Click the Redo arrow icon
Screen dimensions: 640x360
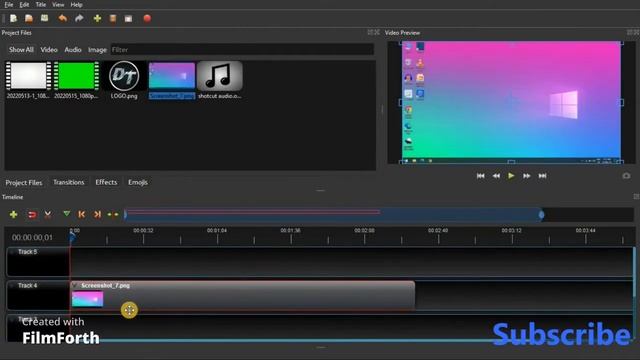pyautogui.click(x=79, y=18)
